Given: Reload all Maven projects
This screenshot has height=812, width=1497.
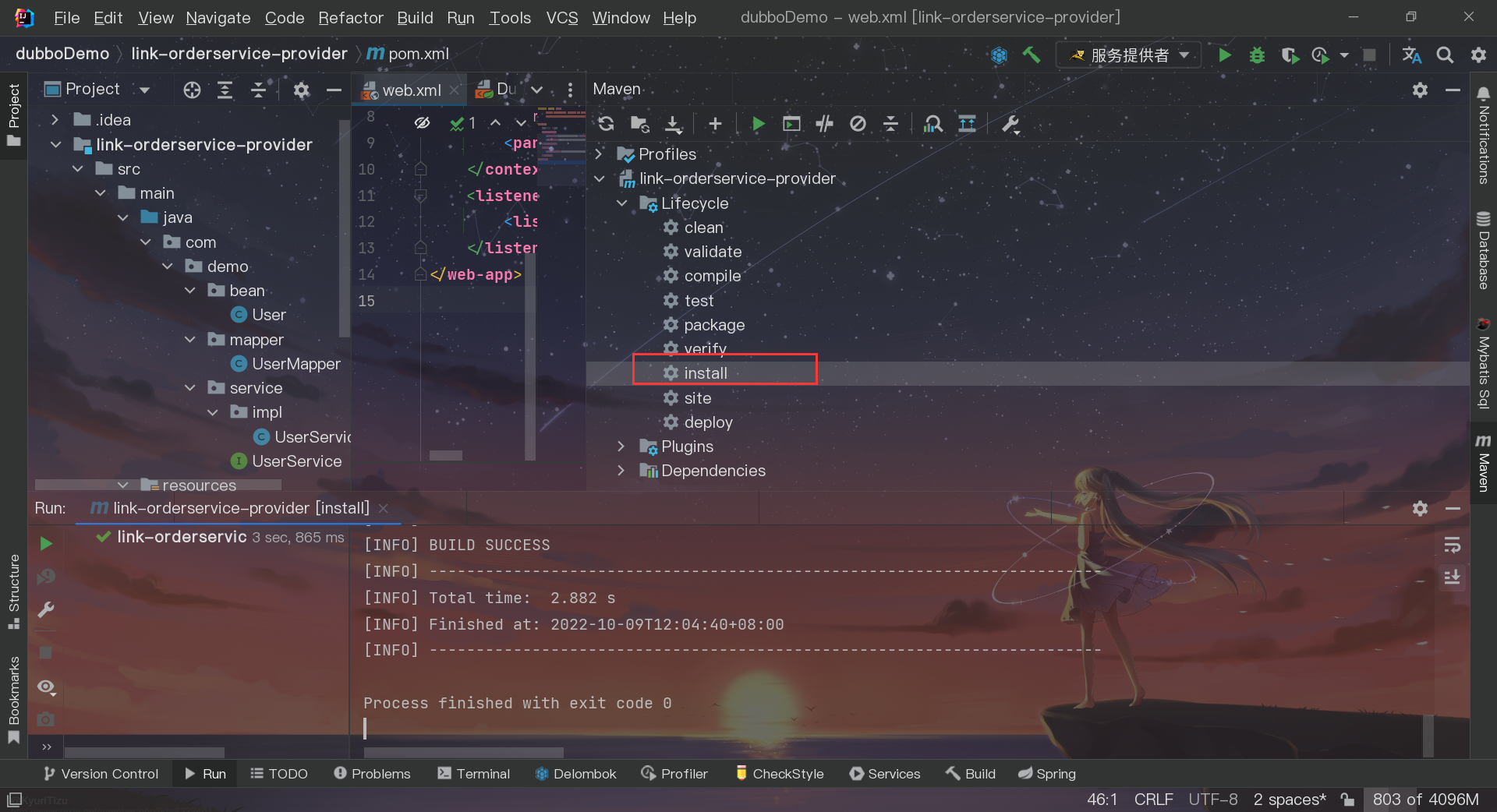Looking at the screenshot, I should [x=606, y=124].
